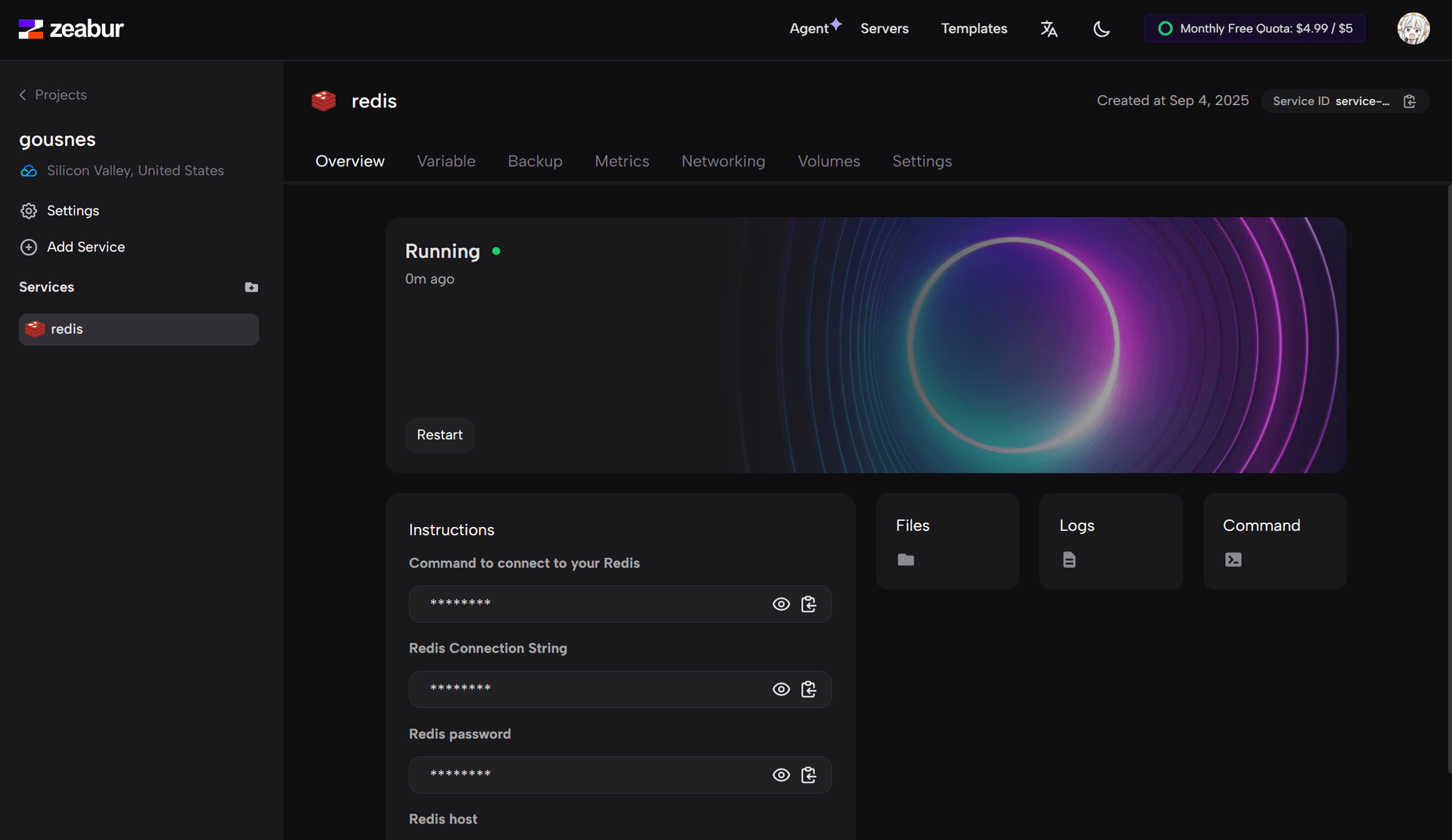This screenshot has height=840, width=1452.
Task: Open the Servers page
Action: point(884,28)
